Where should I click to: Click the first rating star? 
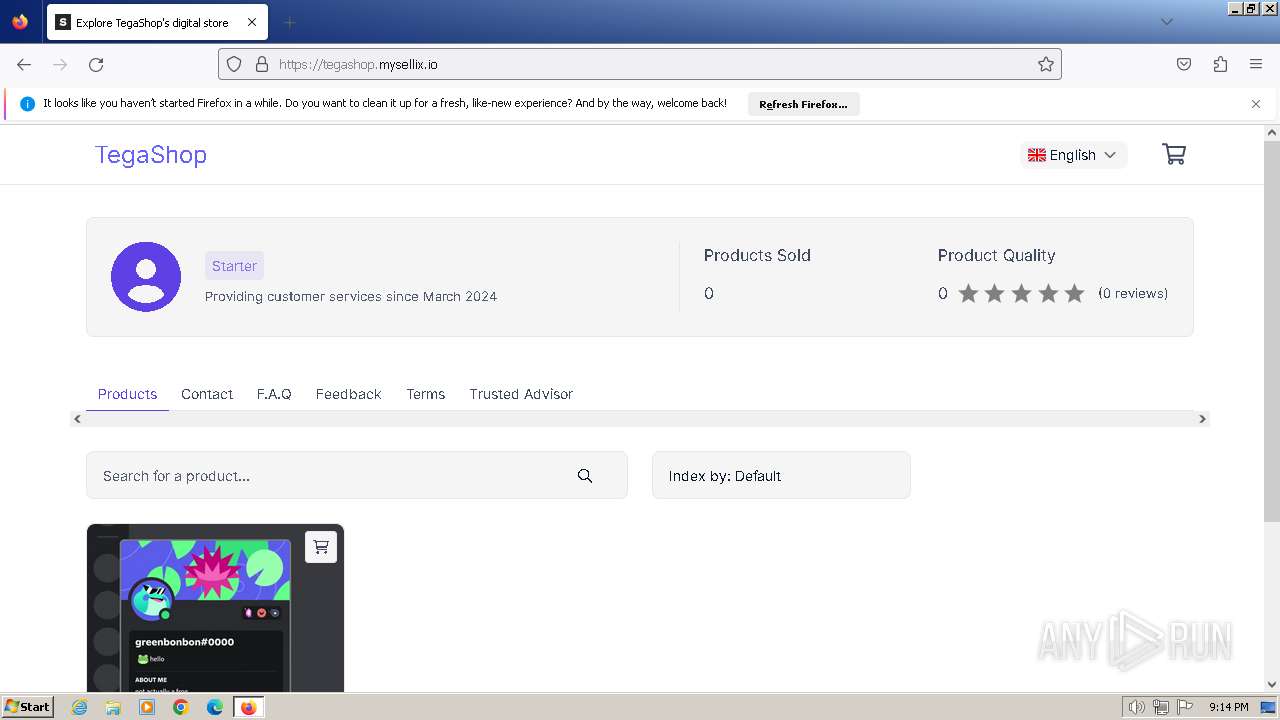click(x=968, y=293)
